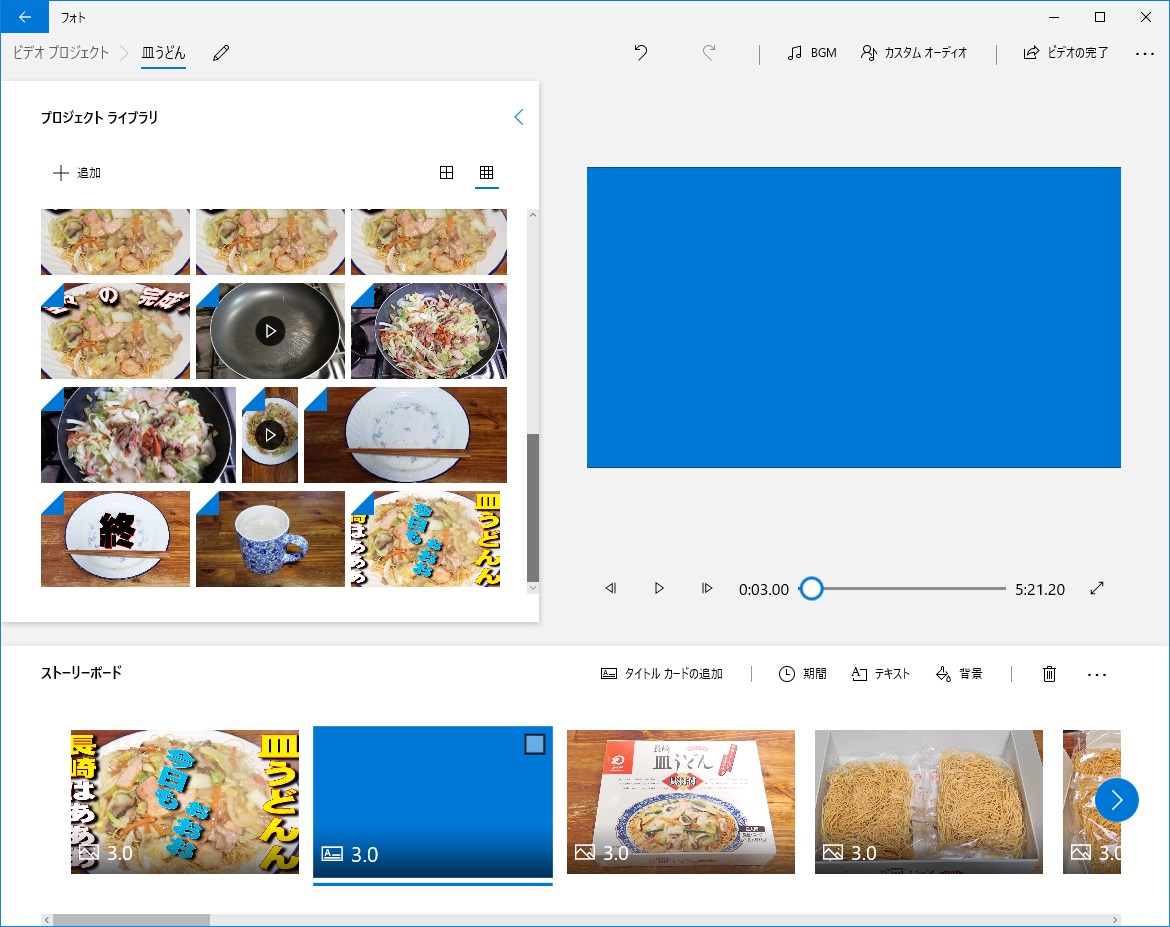Click the back arrow in title bar

pos(25,17)
